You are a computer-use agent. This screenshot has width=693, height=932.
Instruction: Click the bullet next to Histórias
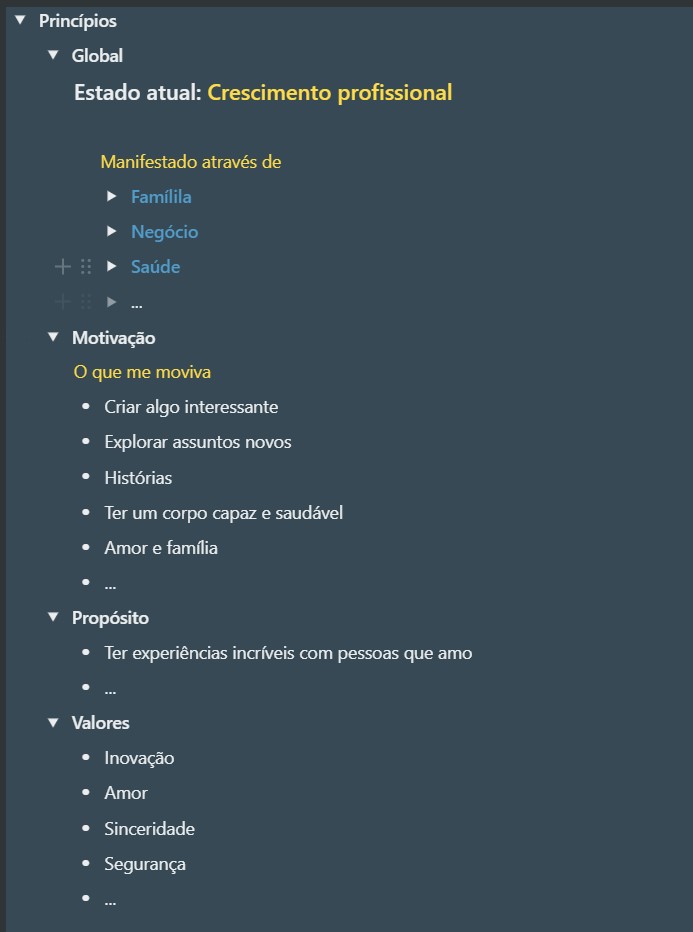pyautogui.click(x=86, y=477)
